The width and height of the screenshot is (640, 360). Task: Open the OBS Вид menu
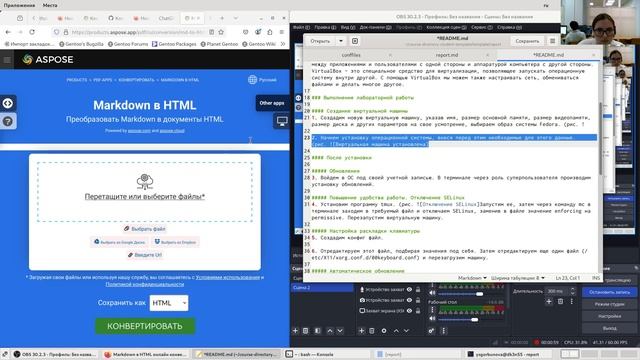pos(348,27)
